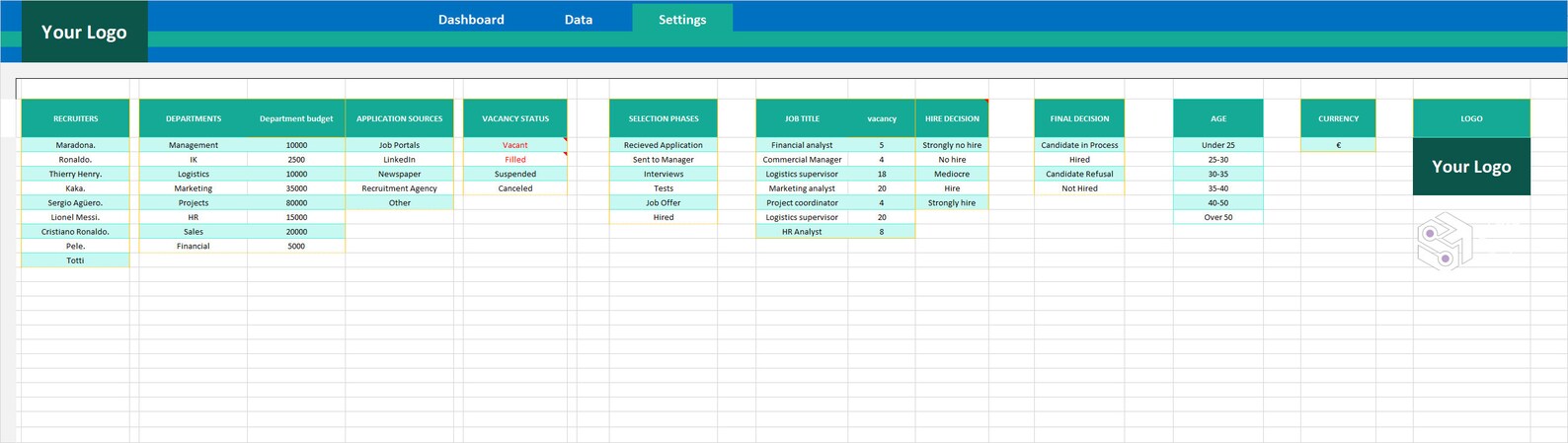Click the recruiter cell Ronaldo.
This screenshot has height=443, width=1568.
point(75,160)
